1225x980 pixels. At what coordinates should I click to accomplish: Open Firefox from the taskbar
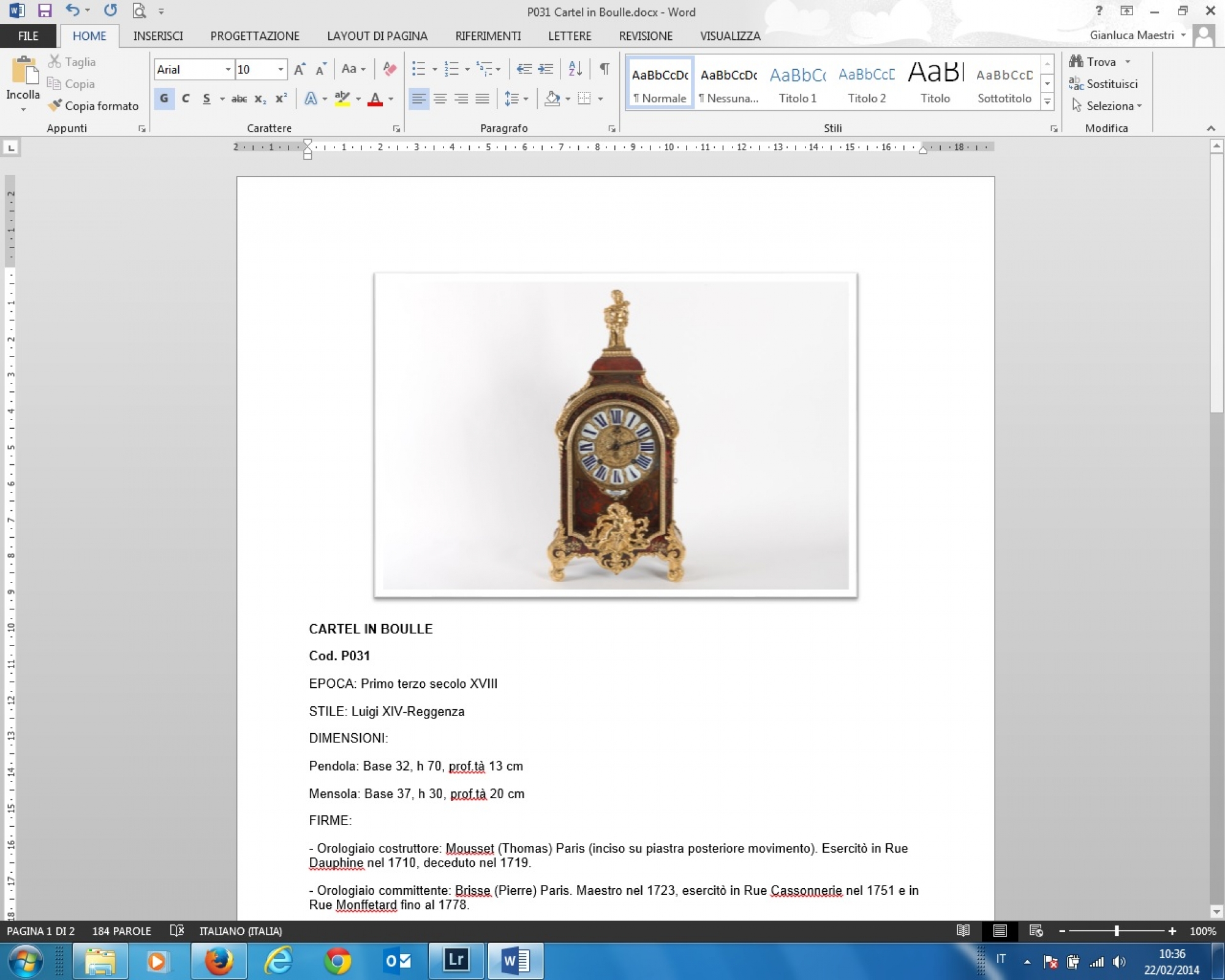[219, 960]
